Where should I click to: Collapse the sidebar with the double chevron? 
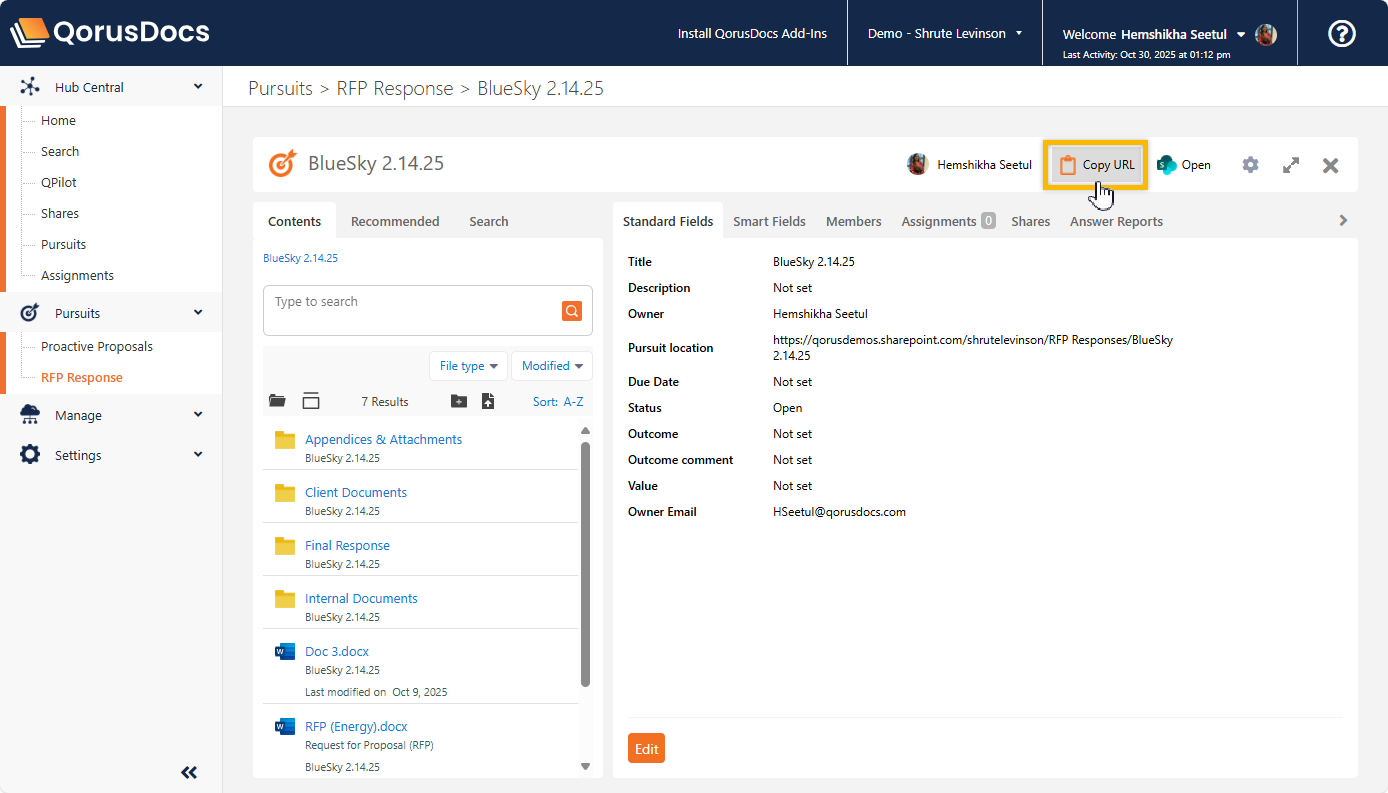click(x=189, y=772)
